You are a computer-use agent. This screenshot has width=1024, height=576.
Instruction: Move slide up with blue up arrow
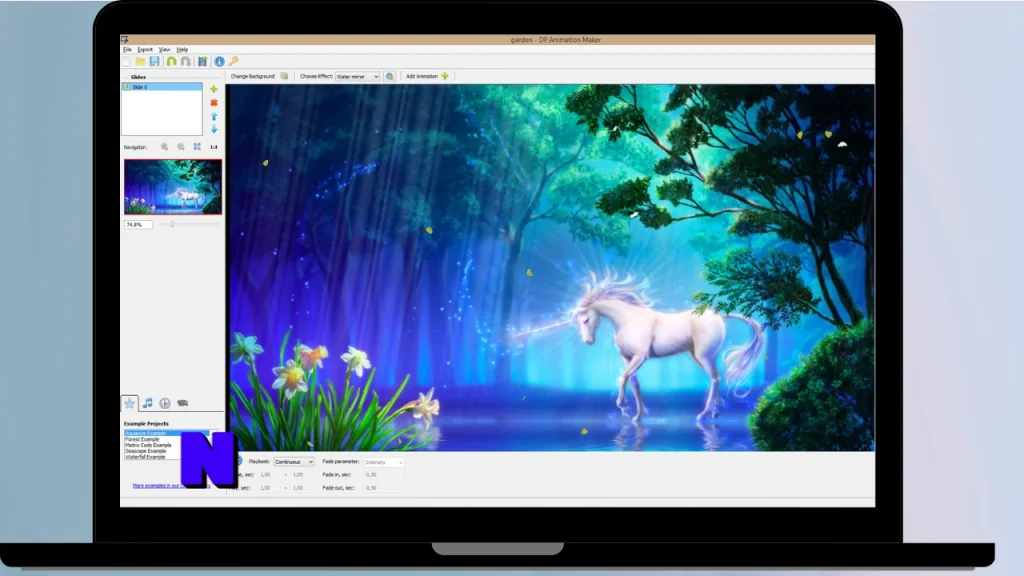point(214,116)
